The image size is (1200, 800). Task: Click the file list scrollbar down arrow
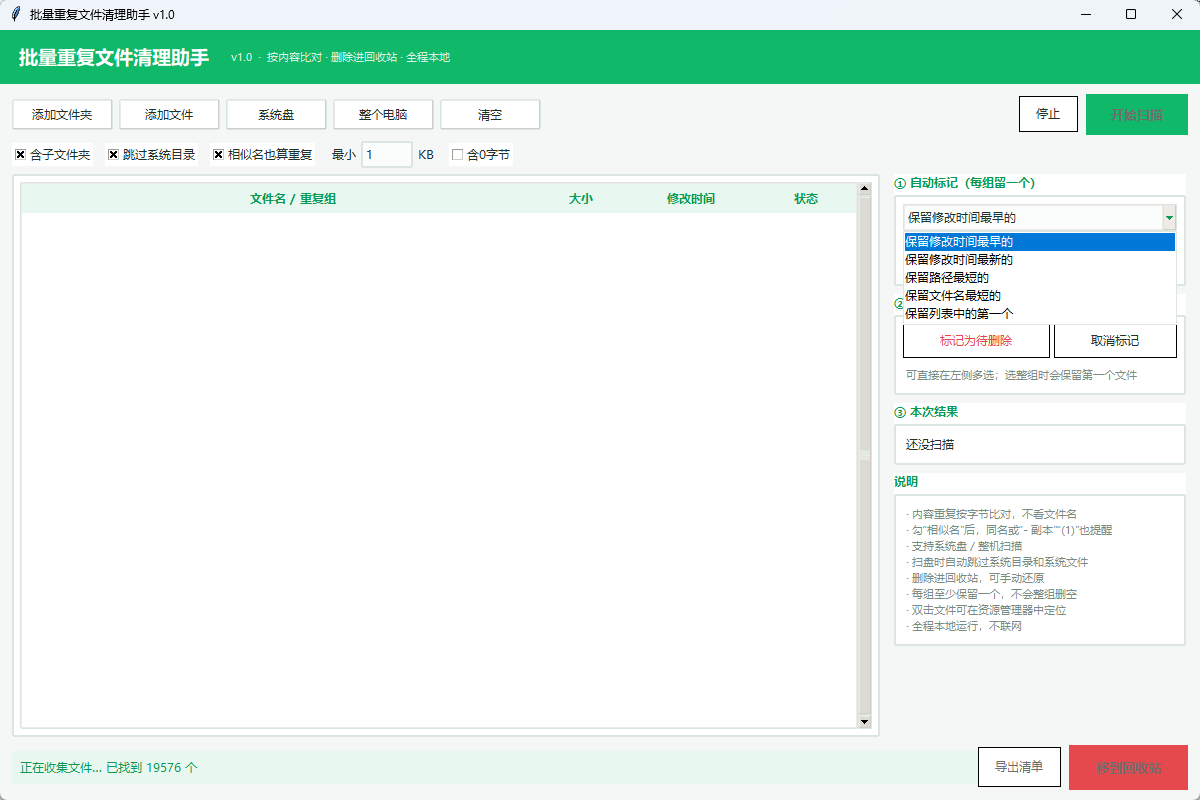(x=865, y=721)
